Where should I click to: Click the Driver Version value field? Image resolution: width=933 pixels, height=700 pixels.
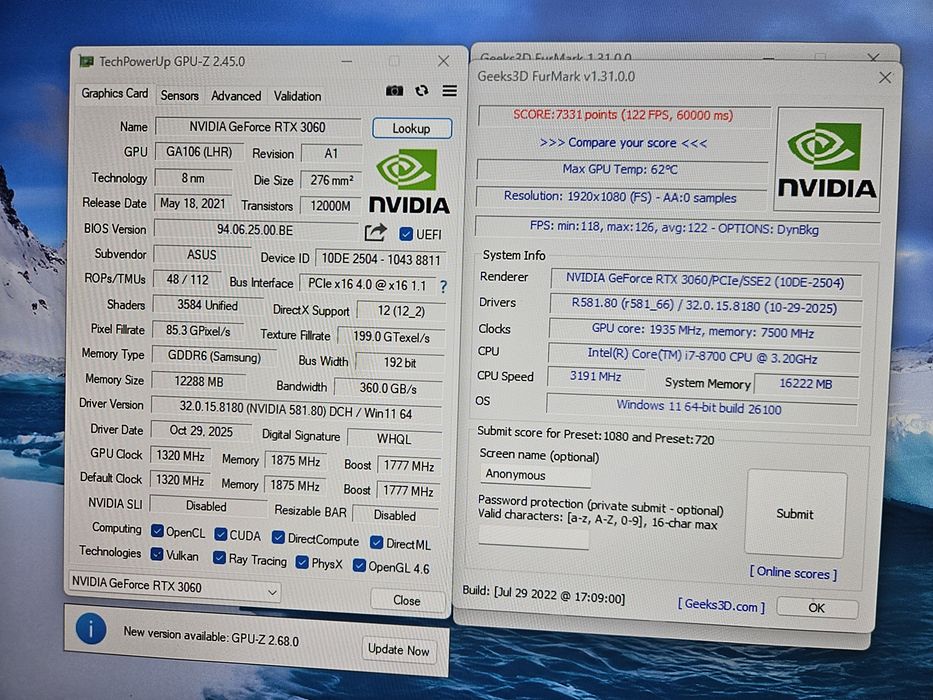tap(296, 410)
